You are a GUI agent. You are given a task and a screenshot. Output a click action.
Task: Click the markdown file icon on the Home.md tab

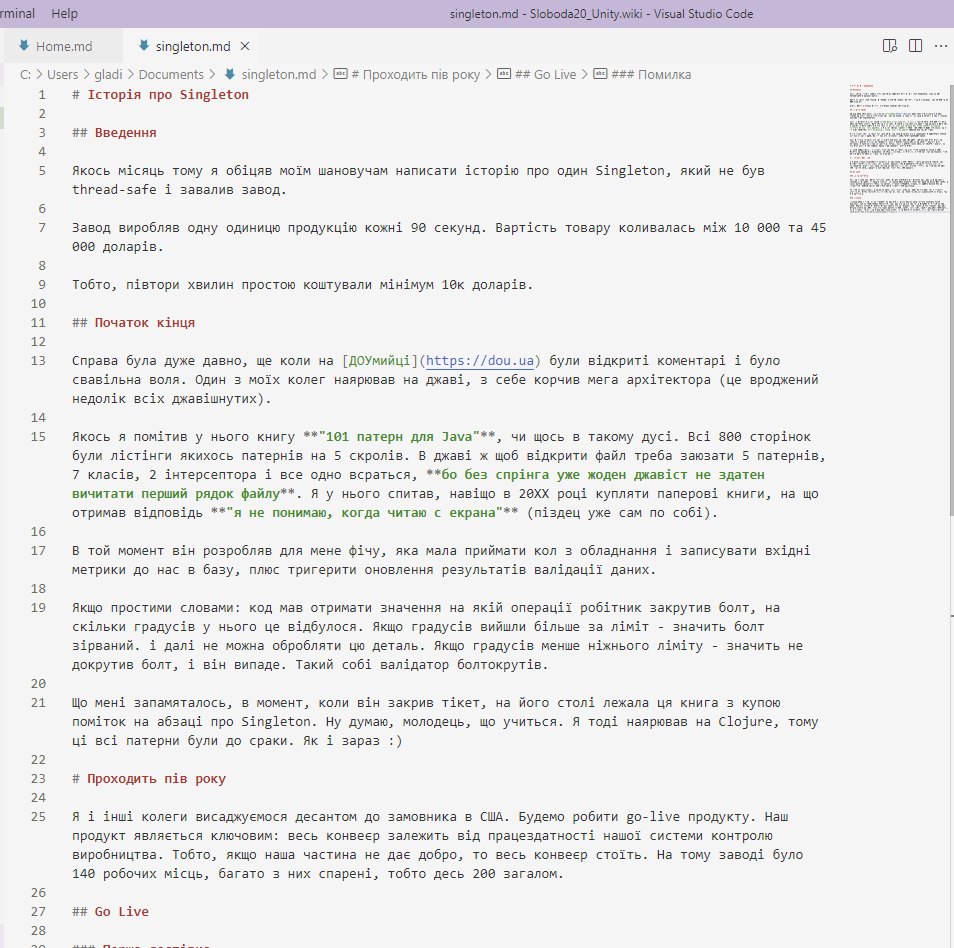(x=24, y=46)
